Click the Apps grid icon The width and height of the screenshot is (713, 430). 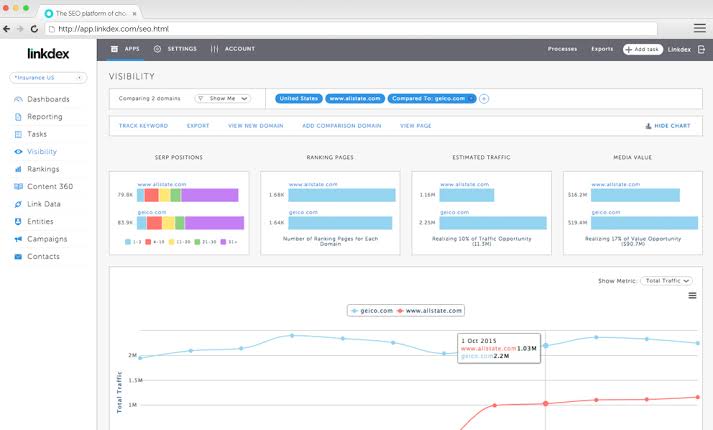tap(115, 49)
